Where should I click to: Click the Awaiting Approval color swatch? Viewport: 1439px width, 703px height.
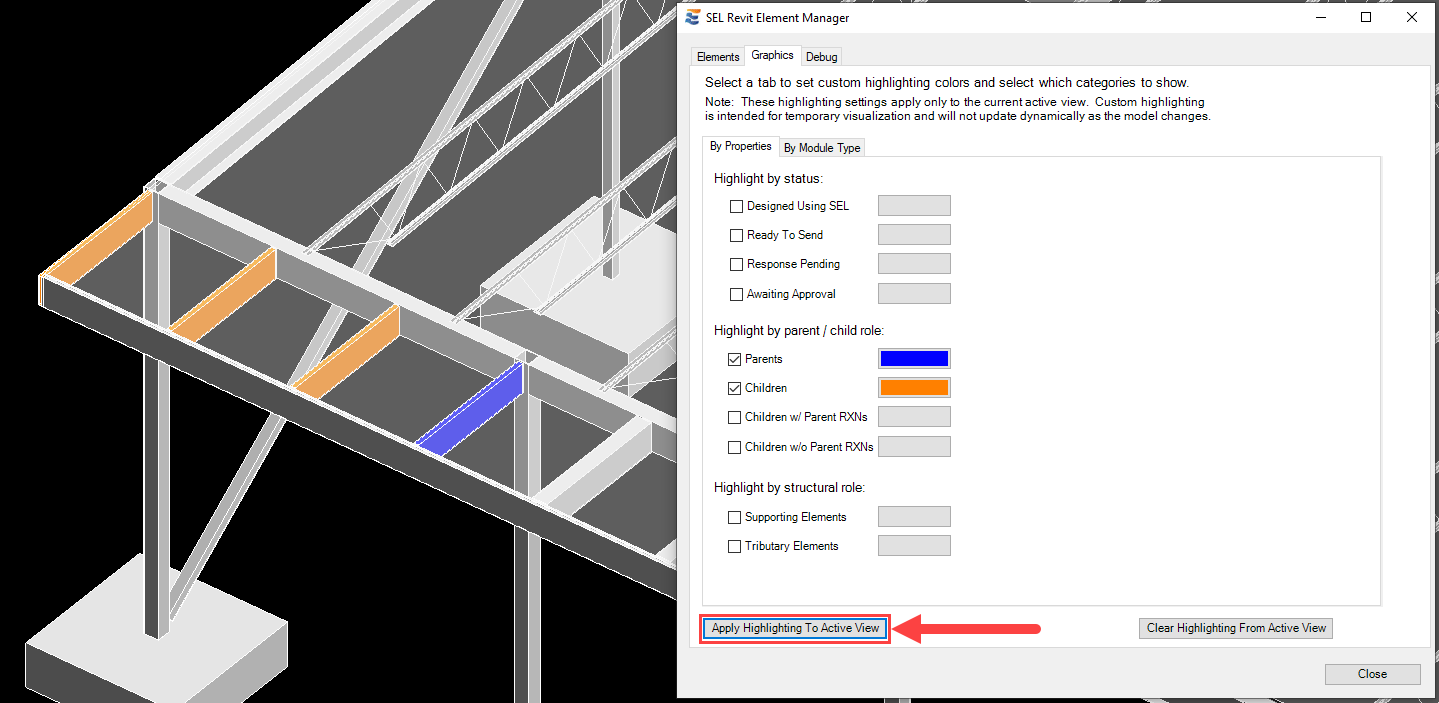point(914,294)
